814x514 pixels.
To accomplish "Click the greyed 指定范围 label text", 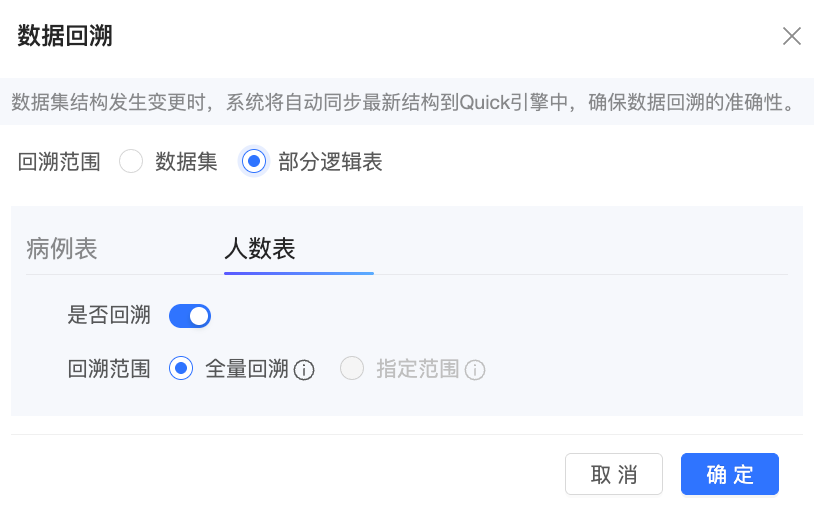I will click(418, 369).
